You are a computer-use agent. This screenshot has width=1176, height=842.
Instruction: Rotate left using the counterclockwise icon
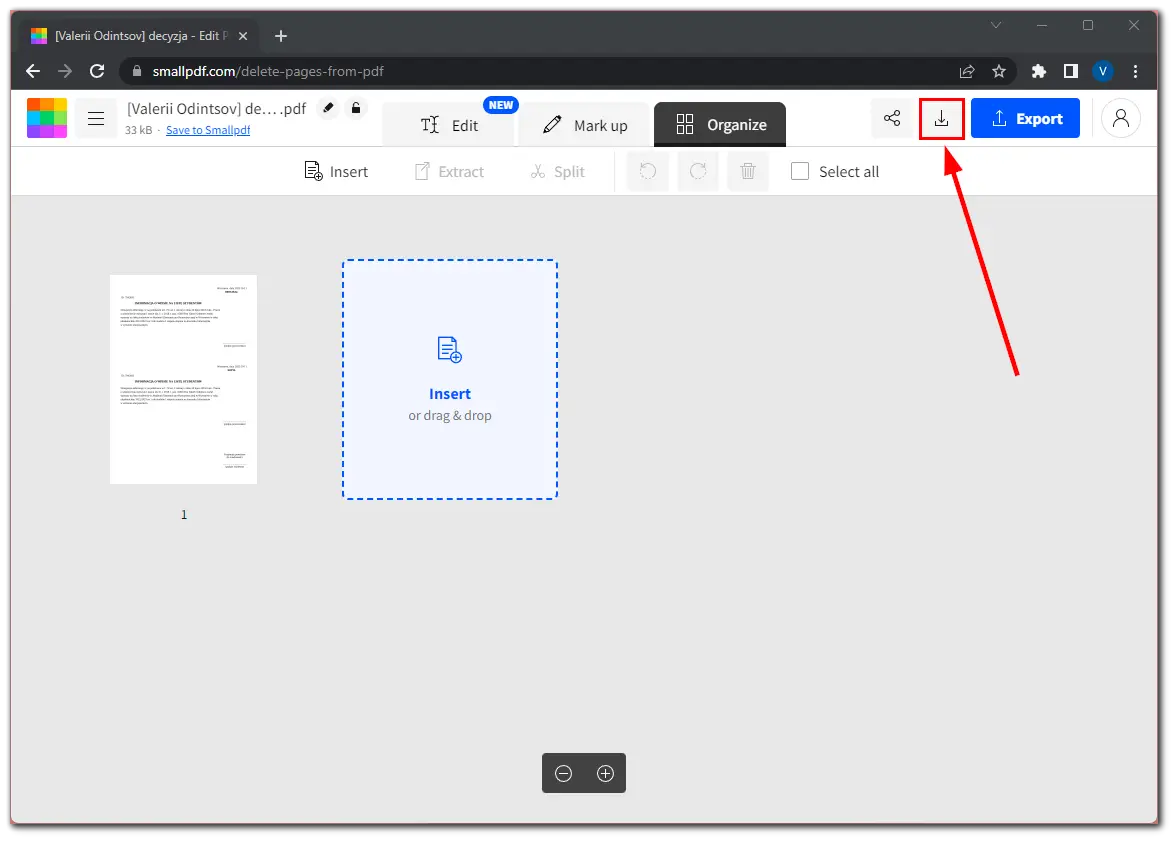point(648,171)
